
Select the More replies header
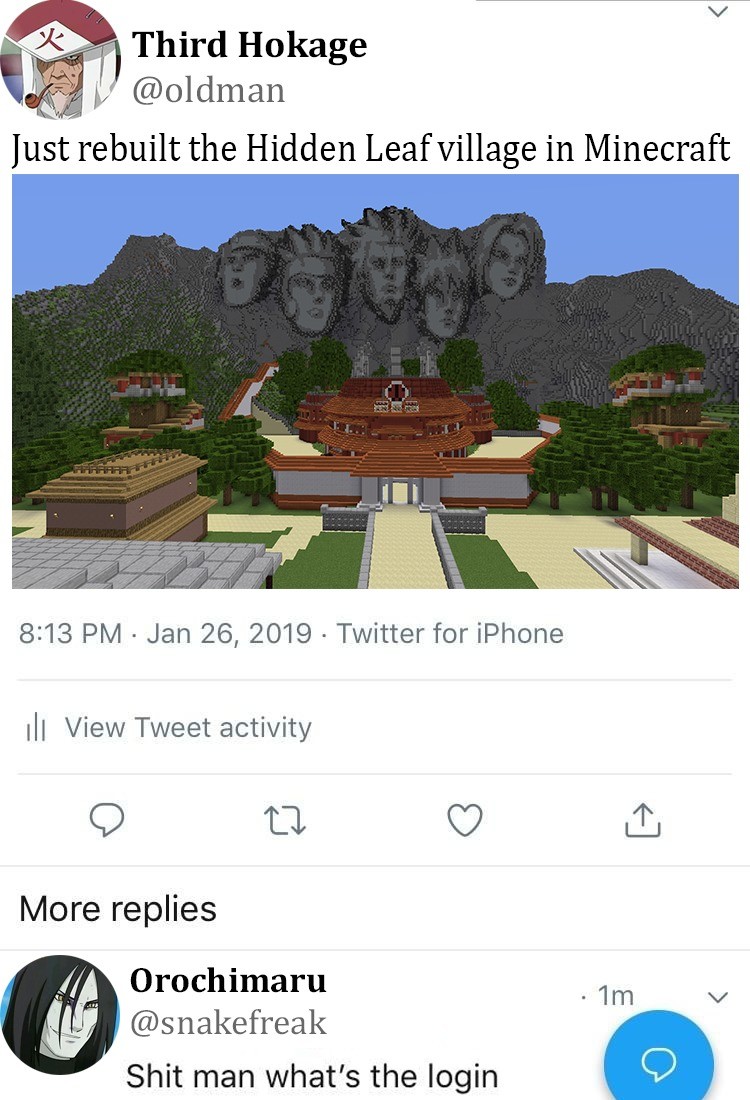click(x=118, y=909)
